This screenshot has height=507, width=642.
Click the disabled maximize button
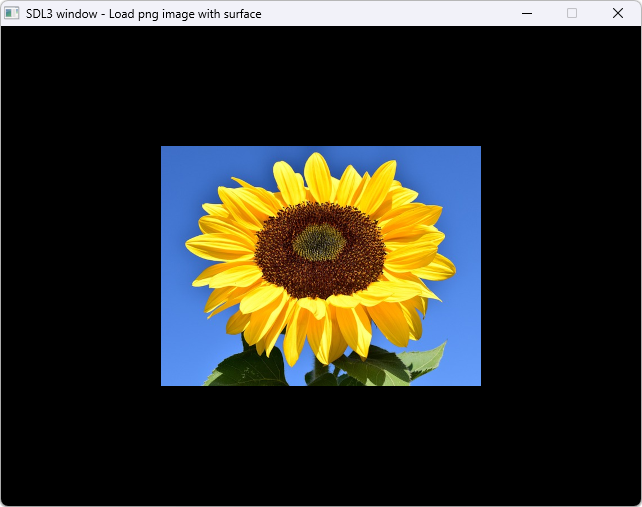[x=572, y=14]
